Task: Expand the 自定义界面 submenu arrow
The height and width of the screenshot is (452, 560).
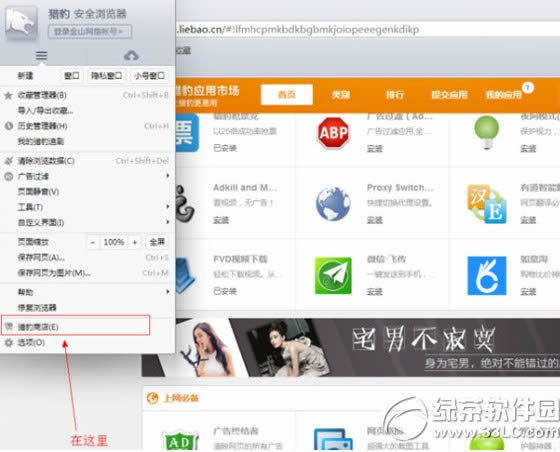Action: (167, 222)
